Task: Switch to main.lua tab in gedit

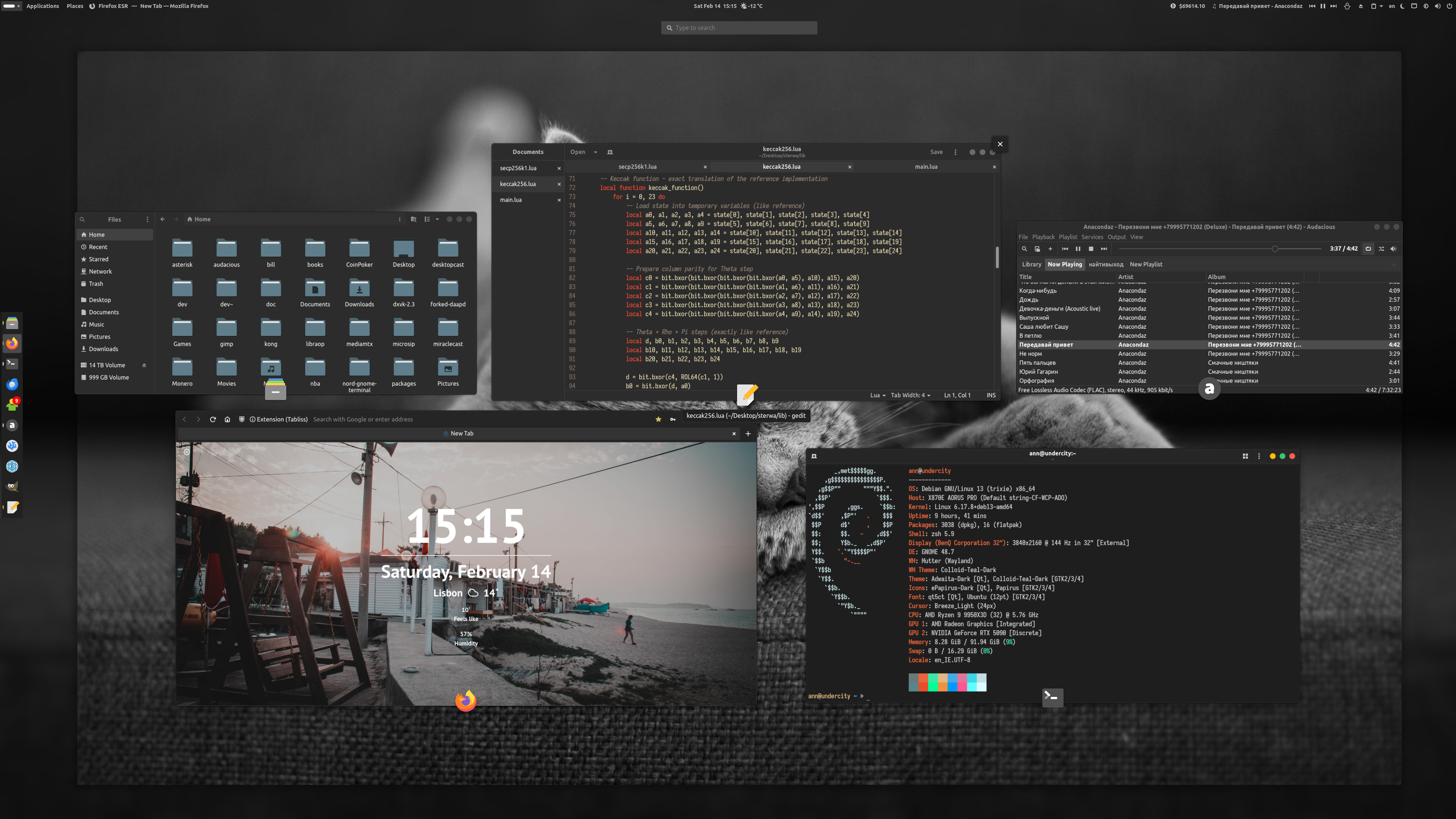Action: tap(926, 167)
